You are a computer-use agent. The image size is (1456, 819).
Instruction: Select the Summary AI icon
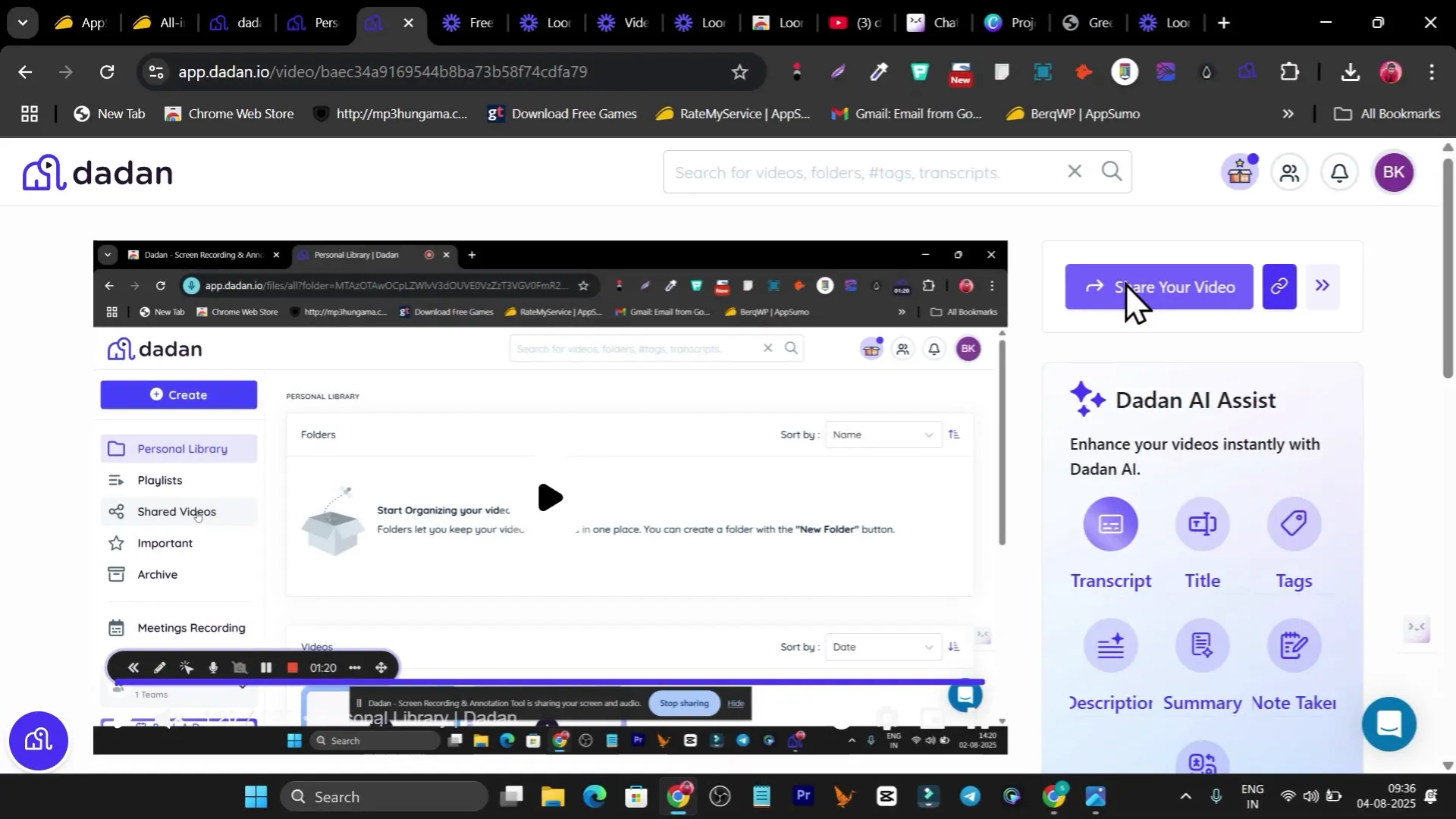1202,646
